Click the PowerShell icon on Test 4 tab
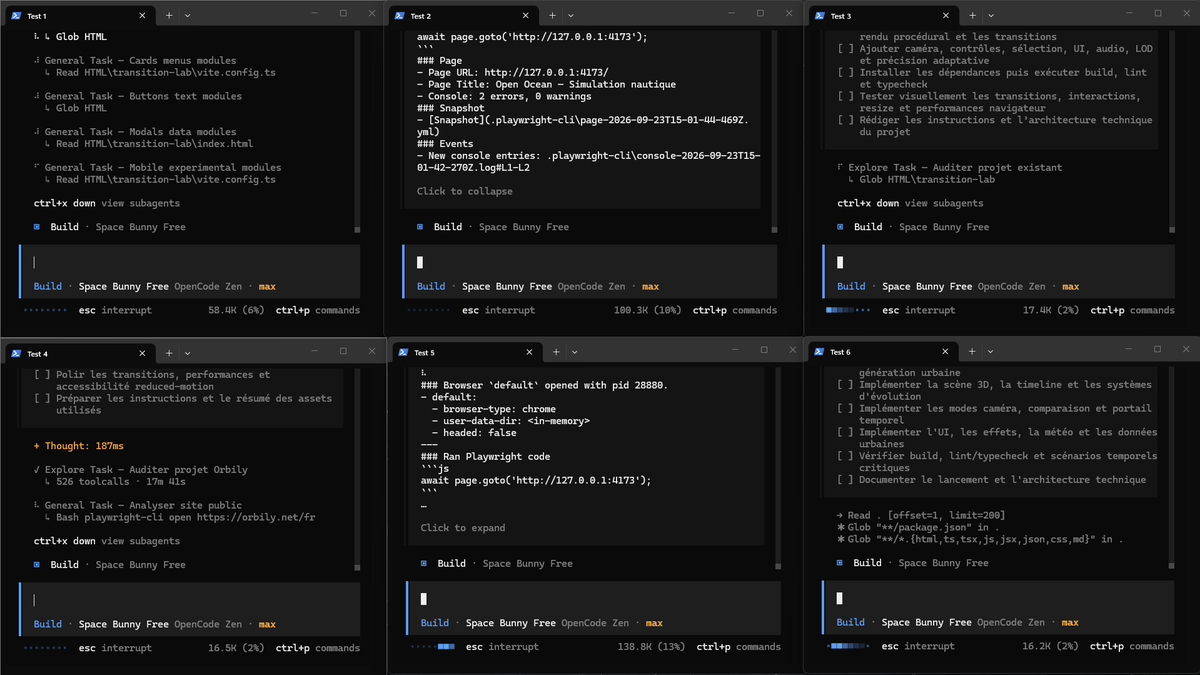The width and height of the screenshot is (1200, 675). tap(14, 353)
